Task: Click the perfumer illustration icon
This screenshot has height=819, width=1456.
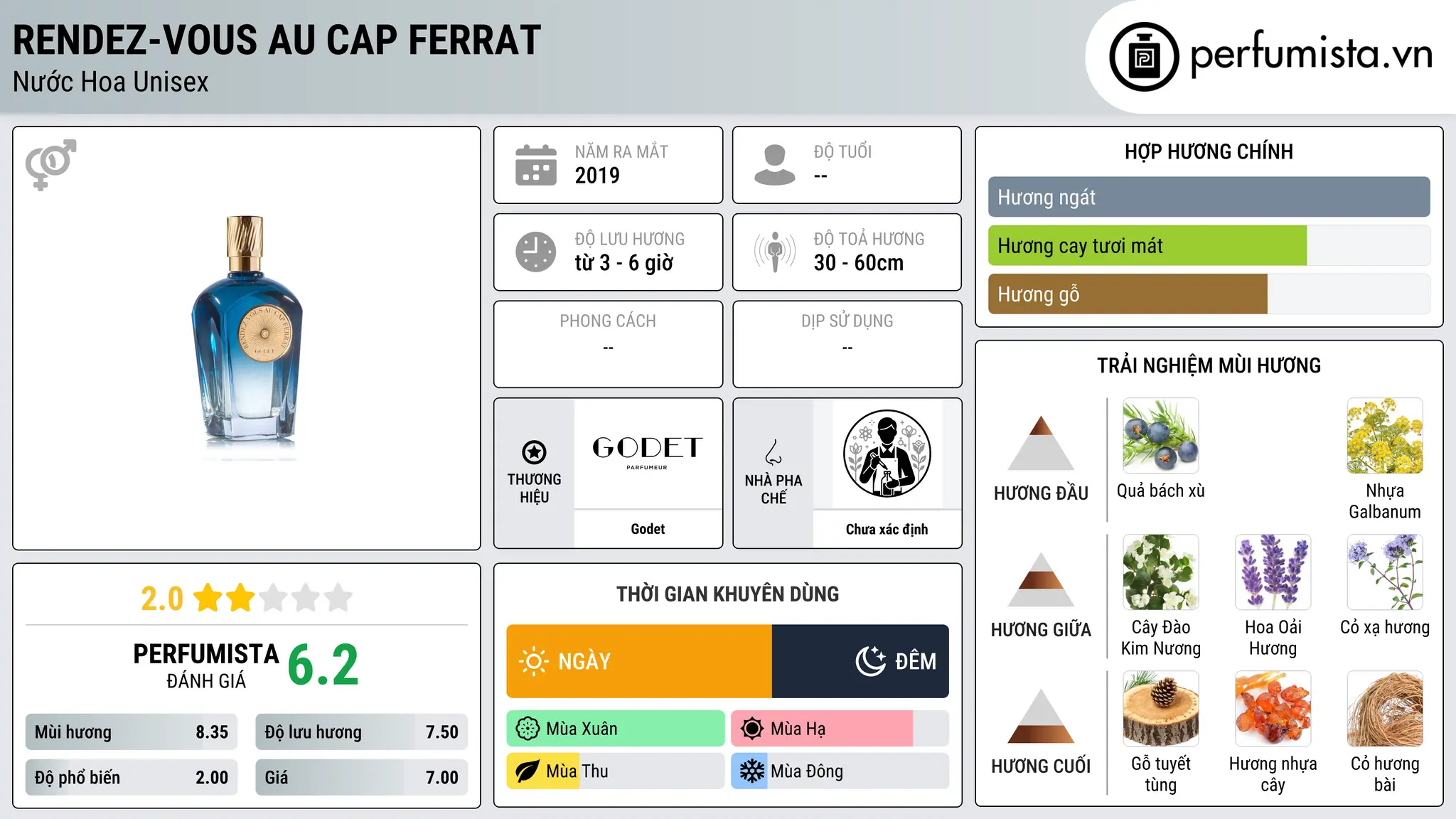Action: pyautogui.click(x=887, y=454)
